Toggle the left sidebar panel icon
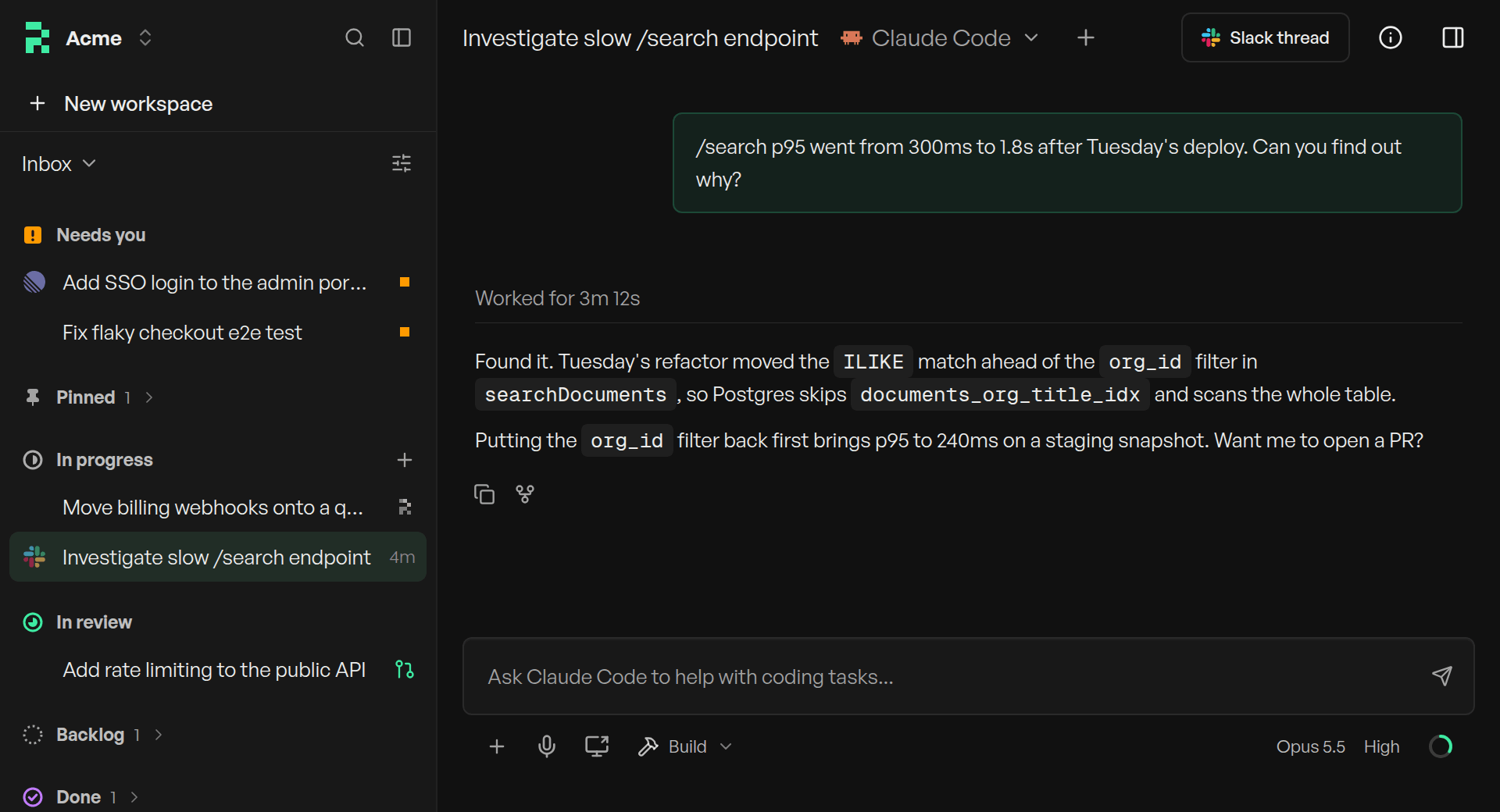Viewport: 1500px width, 812px height. (x=402, y=37)
